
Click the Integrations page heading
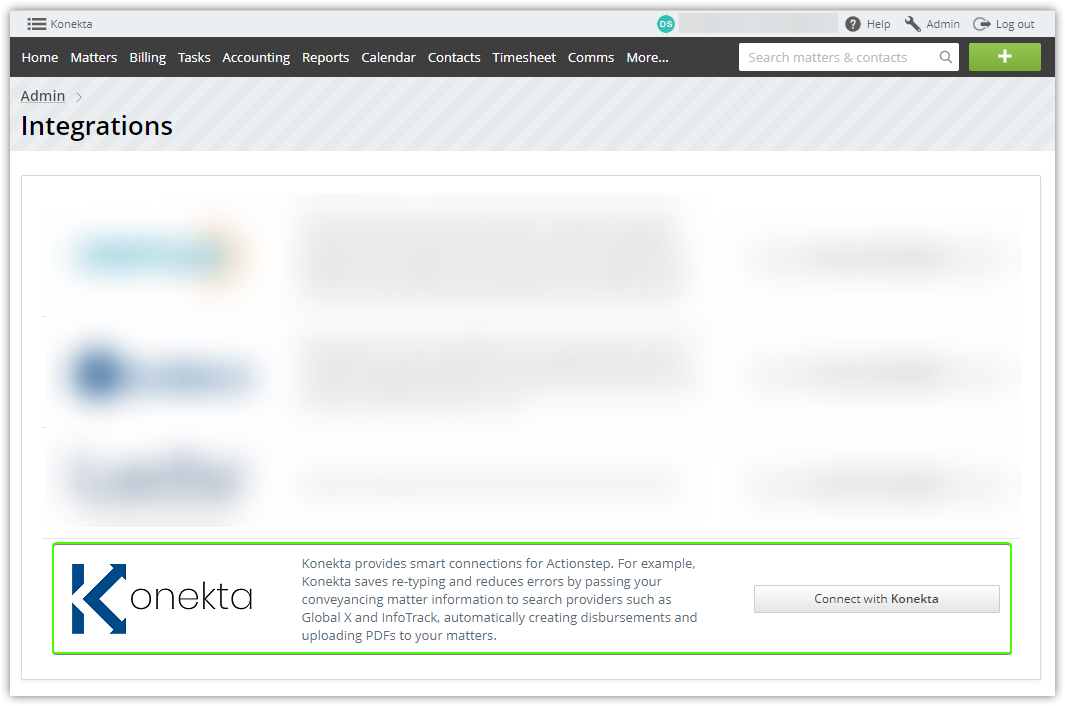click(97, 126)
